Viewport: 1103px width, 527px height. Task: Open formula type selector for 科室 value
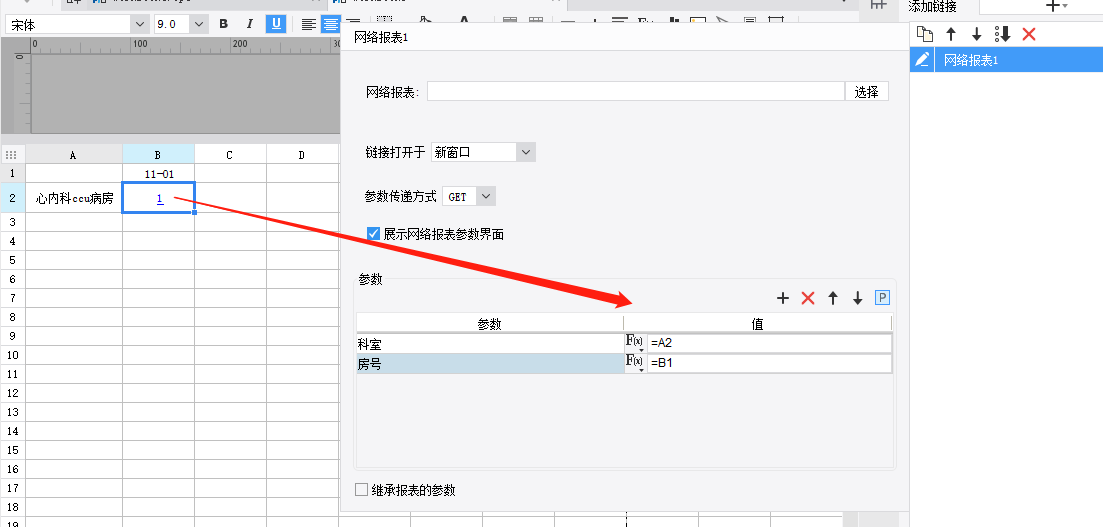tap(635, 343)
